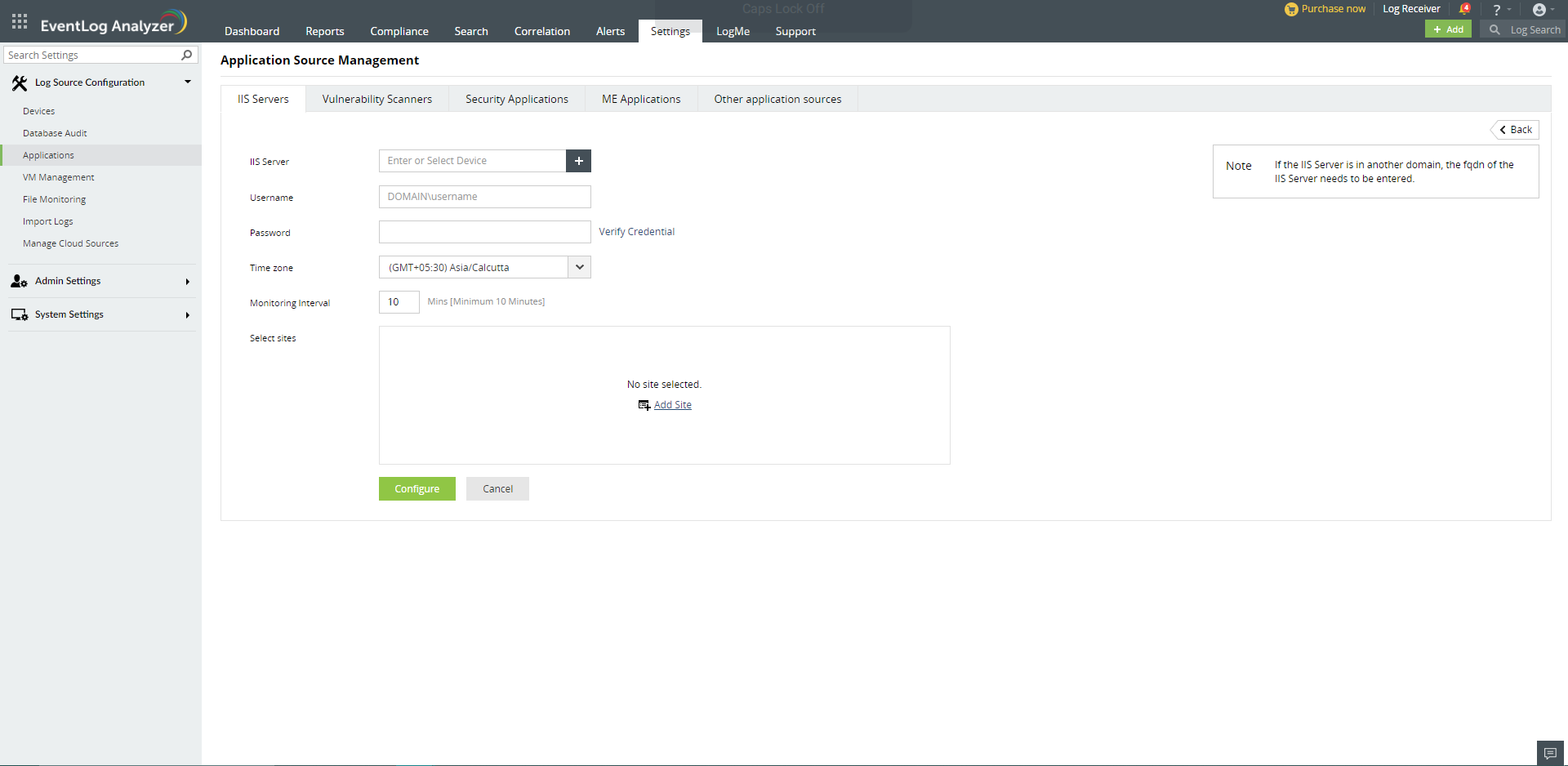Collapse the Log Source Configuration section

pyautogui.click(x=187, y=82)
